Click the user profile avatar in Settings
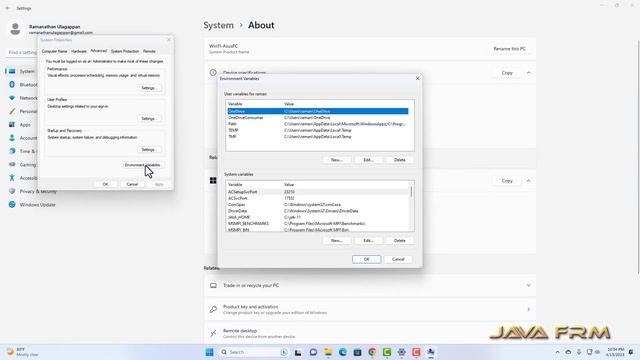Image resolution: width=640 pixels, height=360 pixels. click(16, 29)
